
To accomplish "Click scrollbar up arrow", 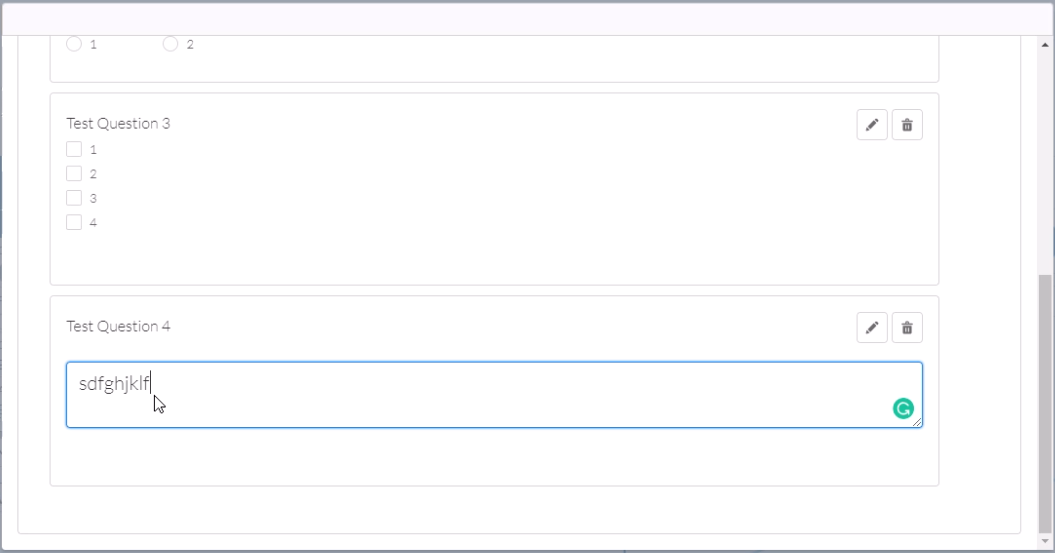I will click(x=1045, y=45).
